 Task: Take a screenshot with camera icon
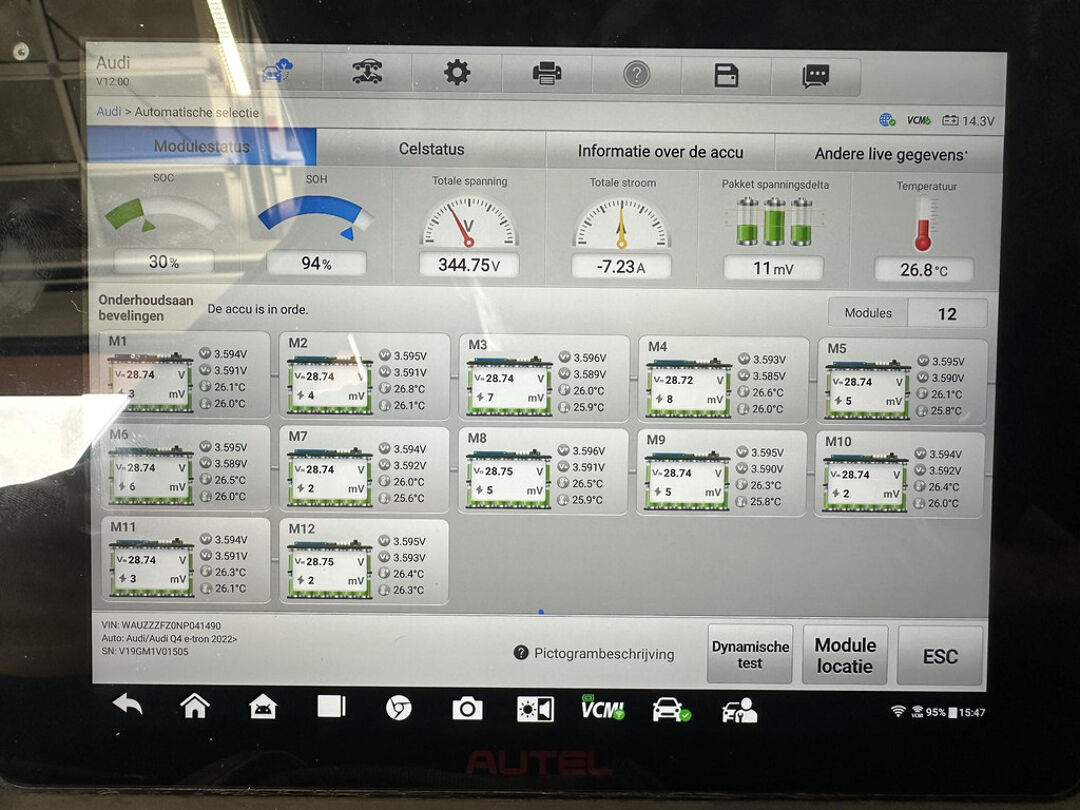point(466,709)
